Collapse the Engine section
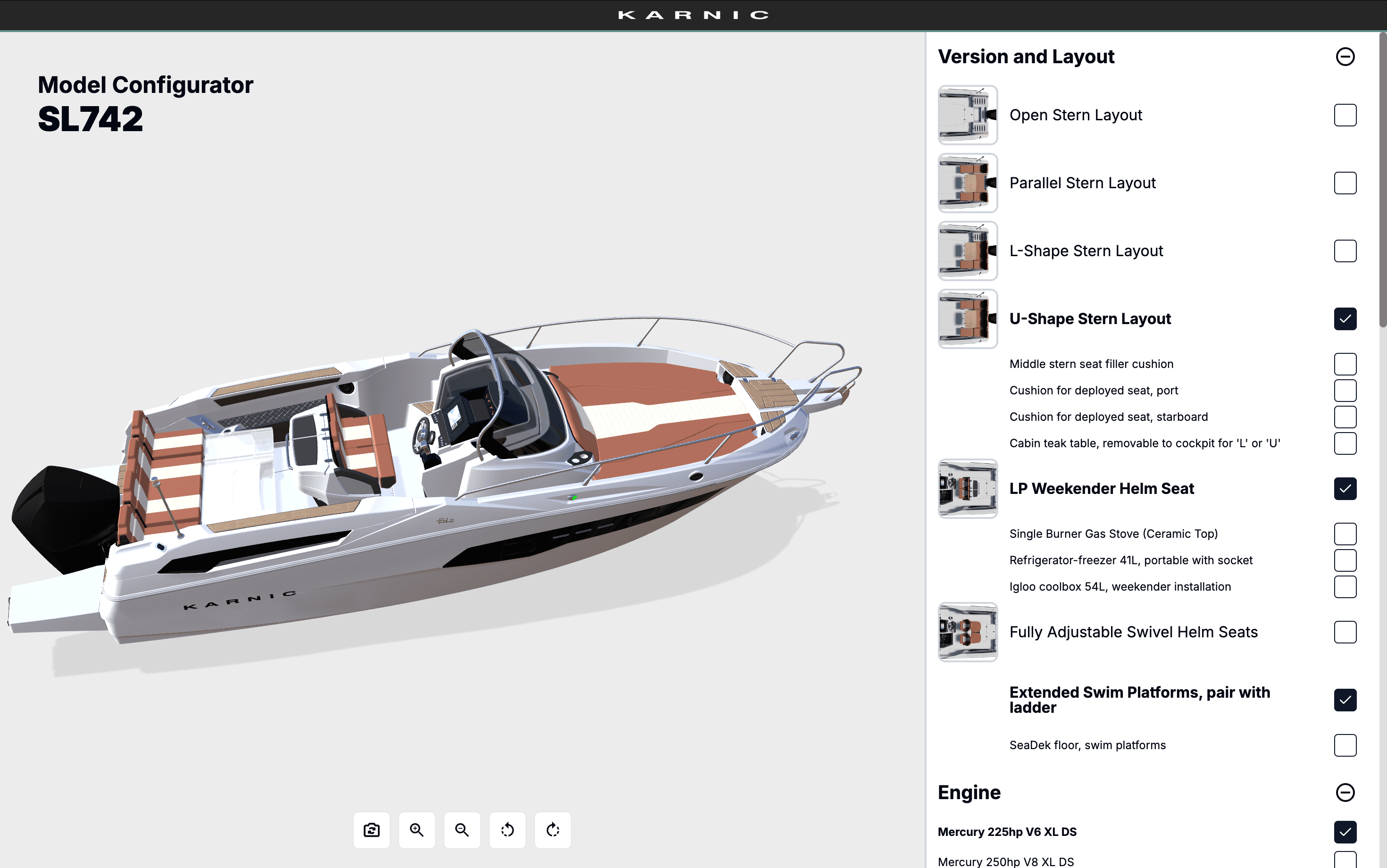1387x868 pixels. coord(1345,793)
